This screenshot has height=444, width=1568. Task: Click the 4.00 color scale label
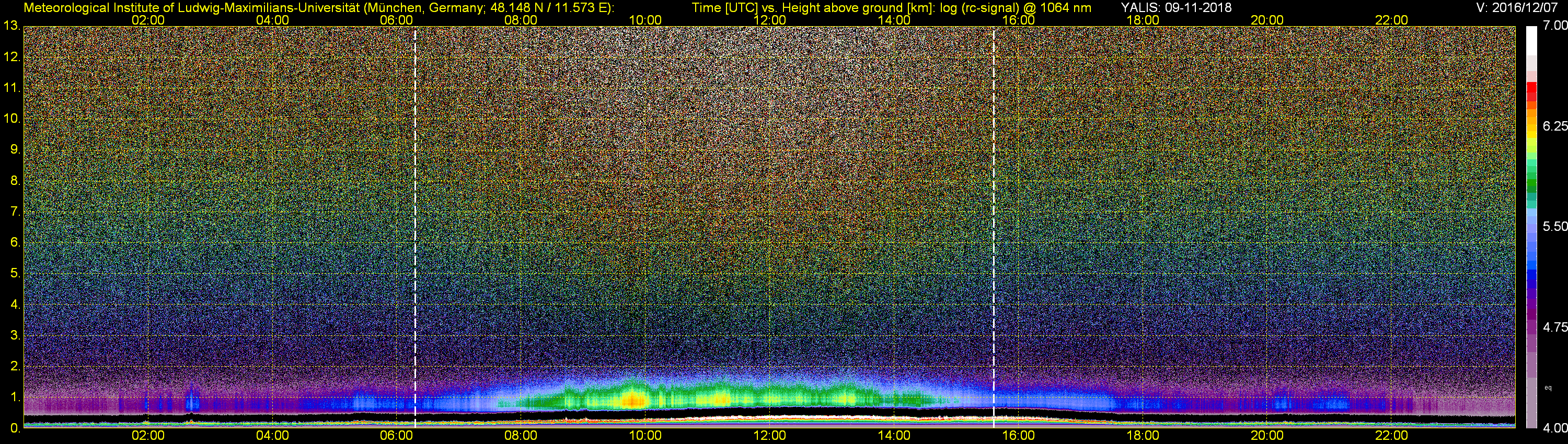(x=1554, y=428)
